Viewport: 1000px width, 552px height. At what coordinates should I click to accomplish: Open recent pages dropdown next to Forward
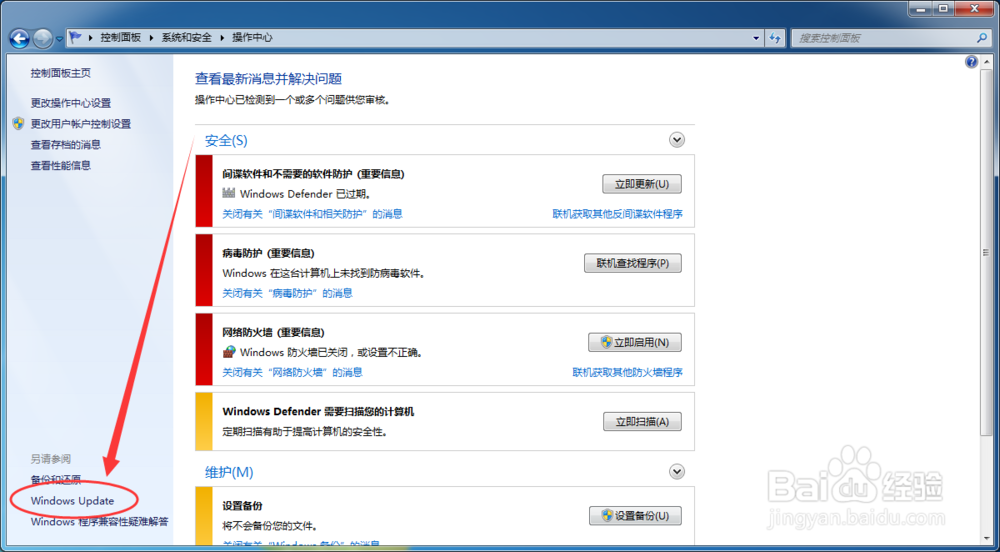(x=59, y=39)
